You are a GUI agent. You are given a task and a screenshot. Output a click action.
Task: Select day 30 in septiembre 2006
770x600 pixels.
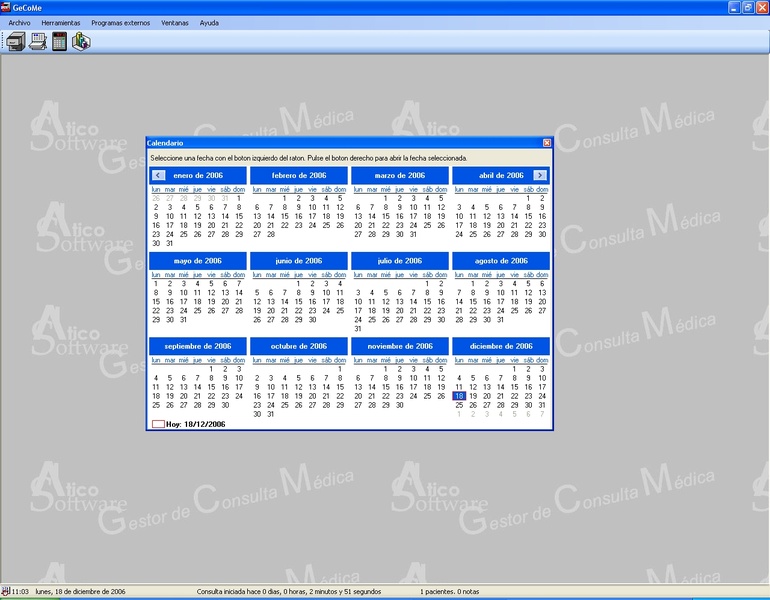click(225, 405)
